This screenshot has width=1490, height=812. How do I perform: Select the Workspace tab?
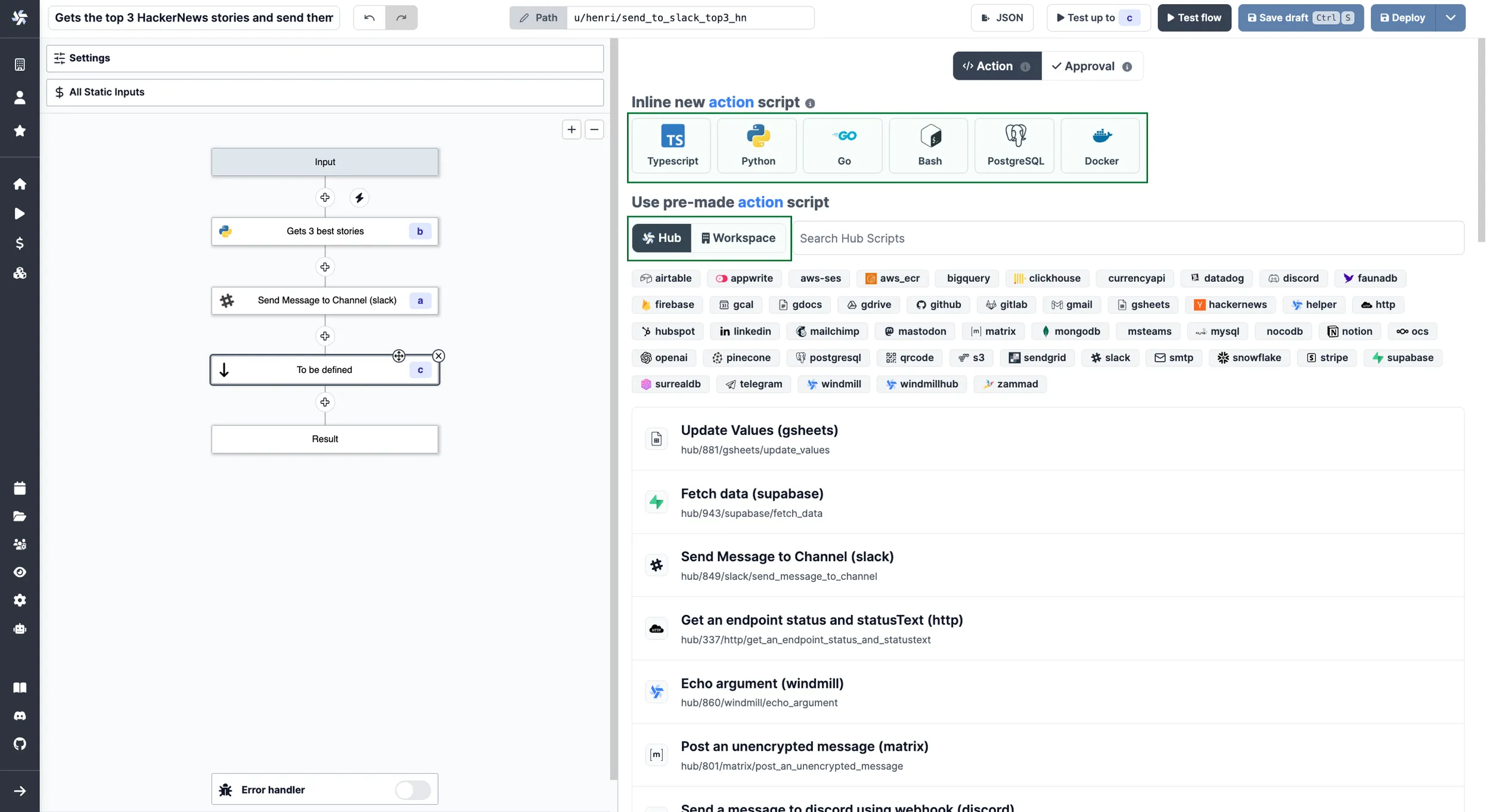(x=738, y=238)
